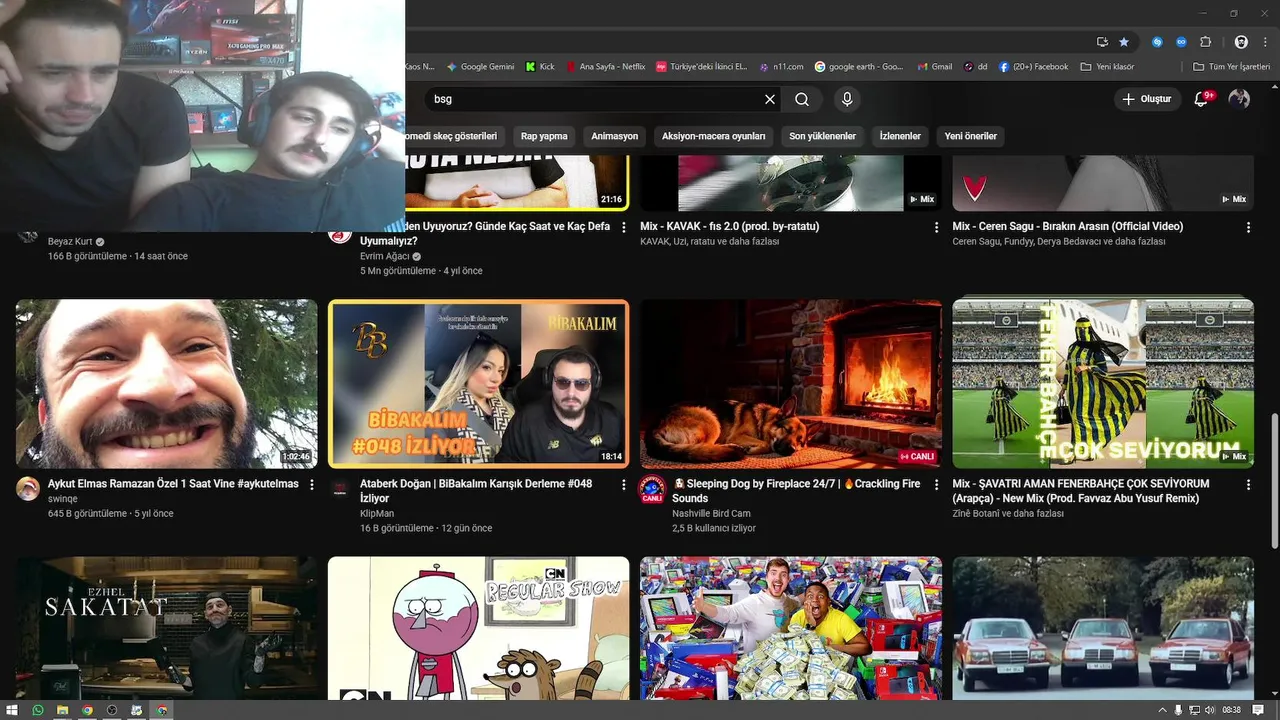This screenshot has height=720, width=1280.
Task: Open the money pile video thumbnail
Action: (791, 628)
